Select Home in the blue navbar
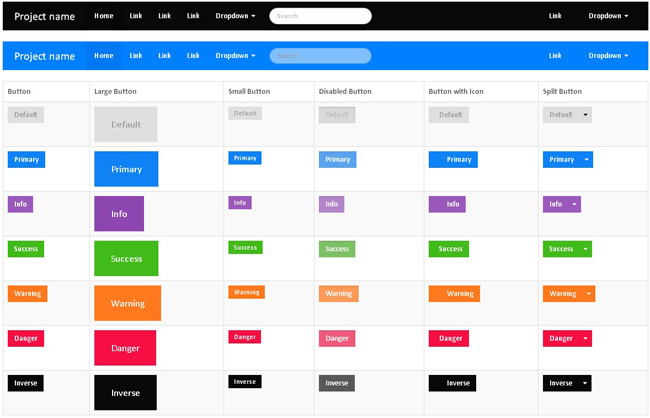 104,56
